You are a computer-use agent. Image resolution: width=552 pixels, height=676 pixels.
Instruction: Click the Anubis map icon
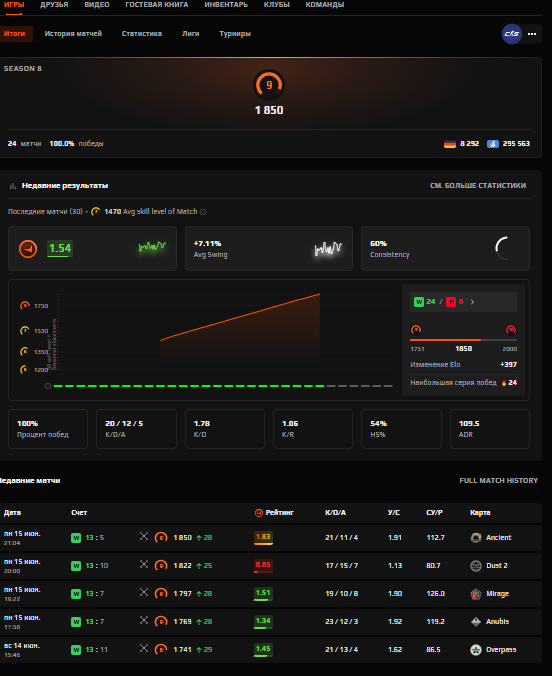point(476,622)
